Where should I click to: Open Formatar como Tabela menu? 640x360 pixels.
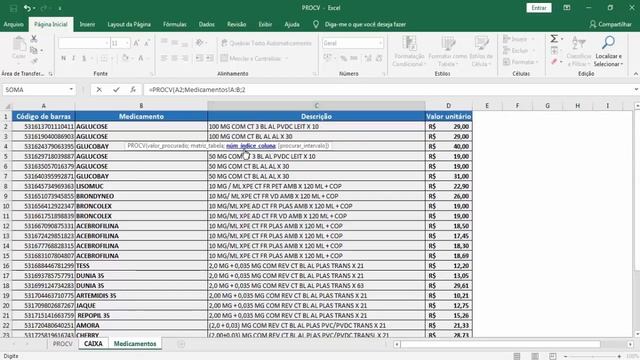click(x=448, y=51)
